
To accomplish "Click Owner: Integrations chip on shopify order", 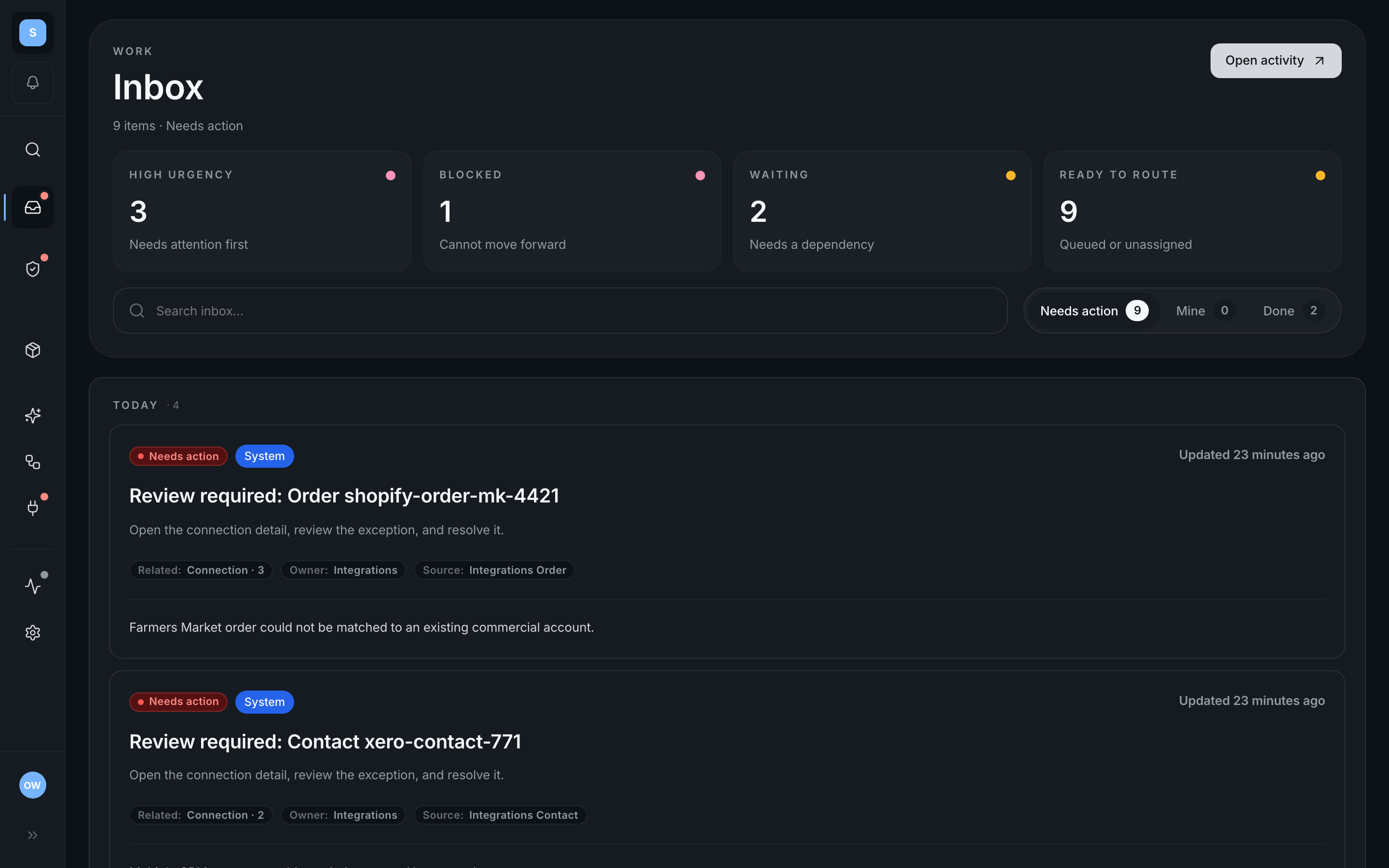I will (x=342, y=570).
